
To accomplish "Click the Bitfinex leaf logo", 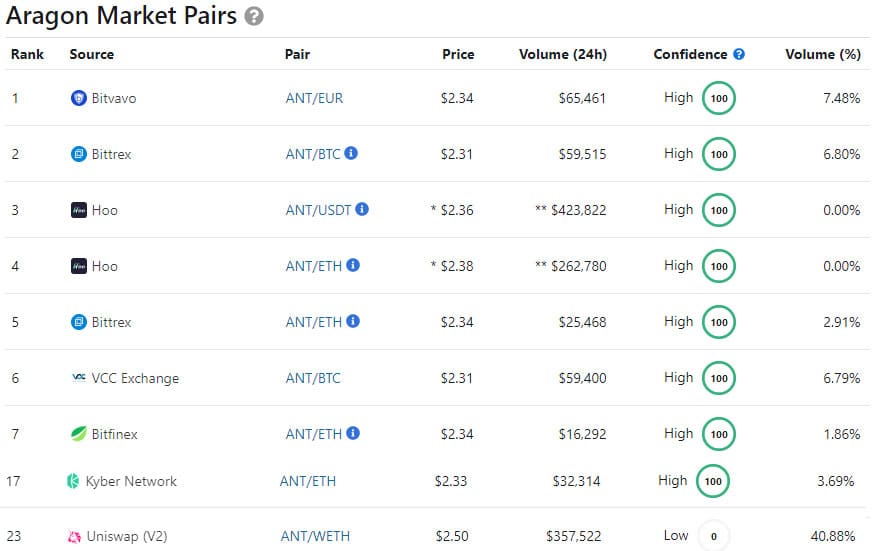I will click(x=79, y=434).
